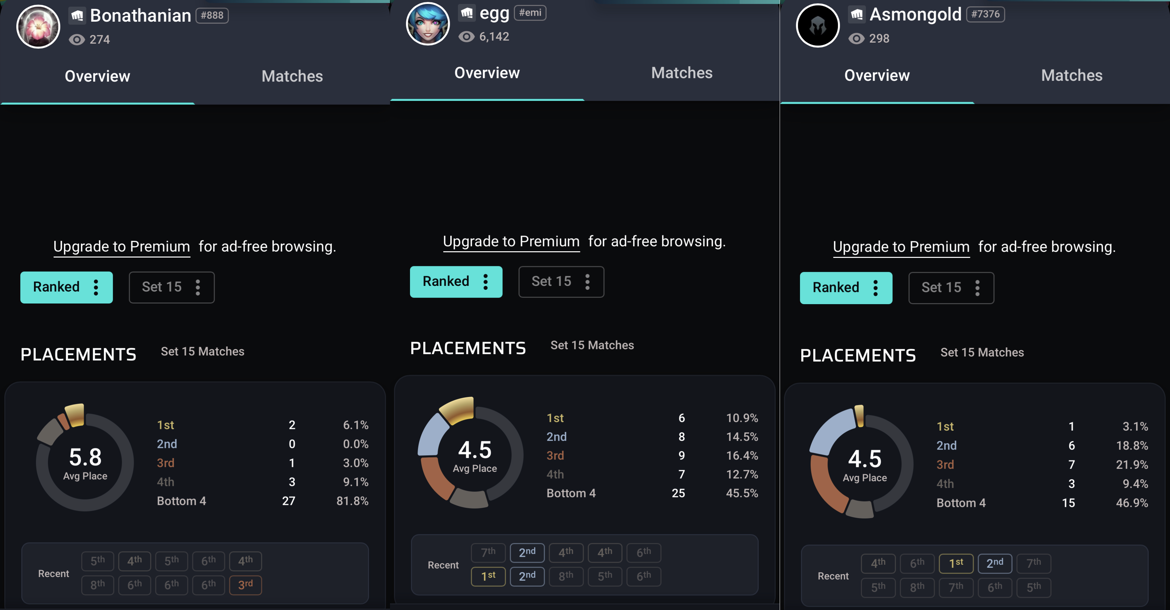
Task: Expand the Set 15 selector in Asmongold's panel
Action: click(951, 288)
